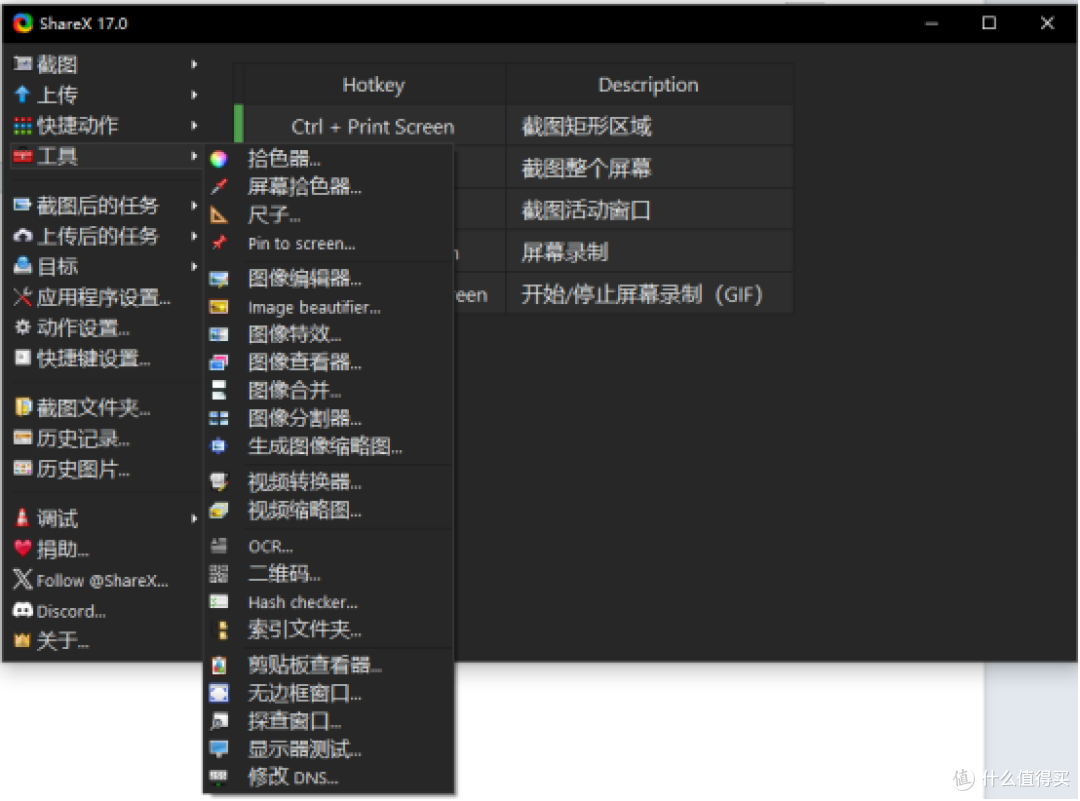Image resolution: width=1080 pixels, height=801 pixels.
Task: Click the Hotkey column header
Action: pos(374,85)
